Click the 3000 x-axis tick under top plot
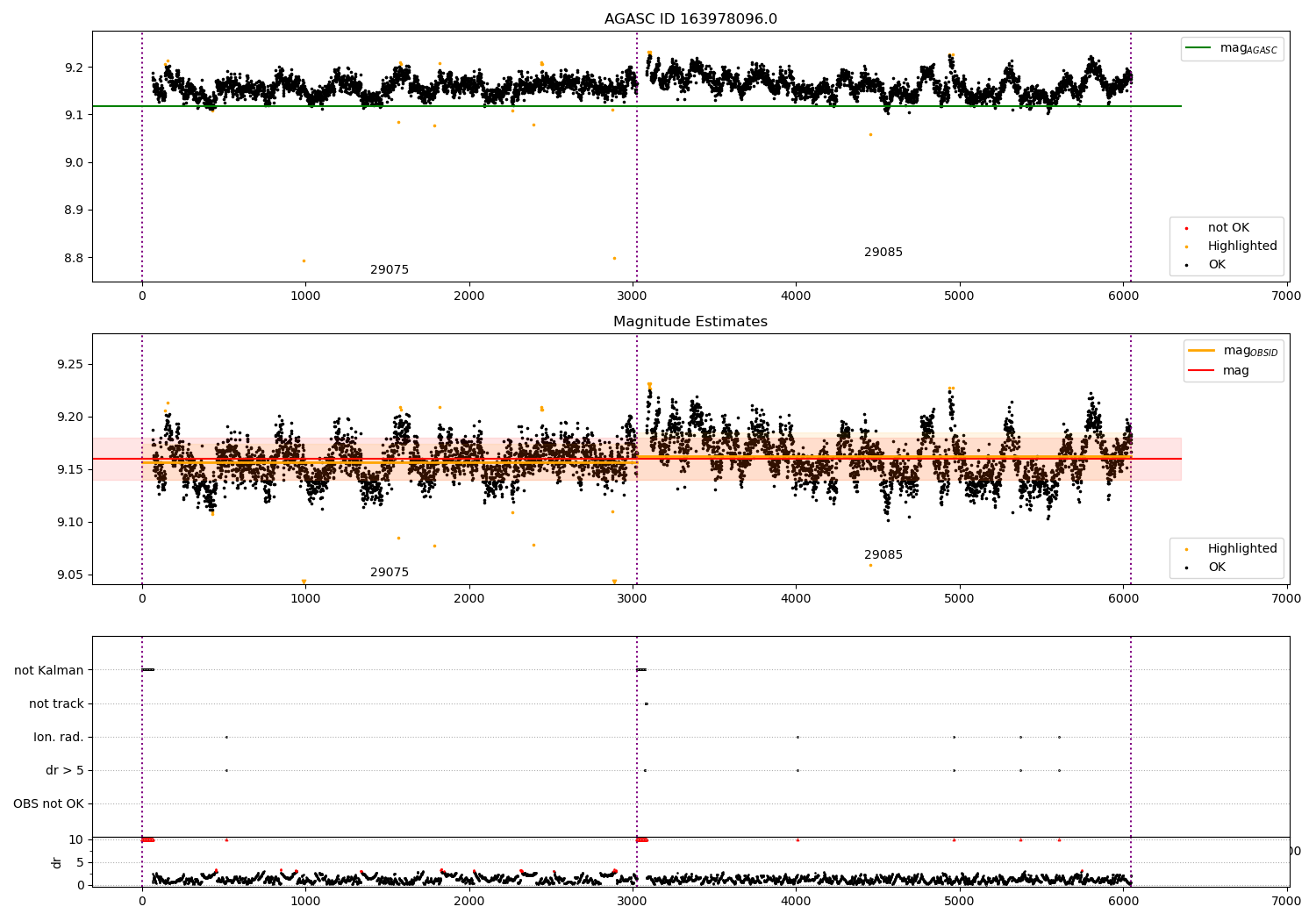 (633, 296)
